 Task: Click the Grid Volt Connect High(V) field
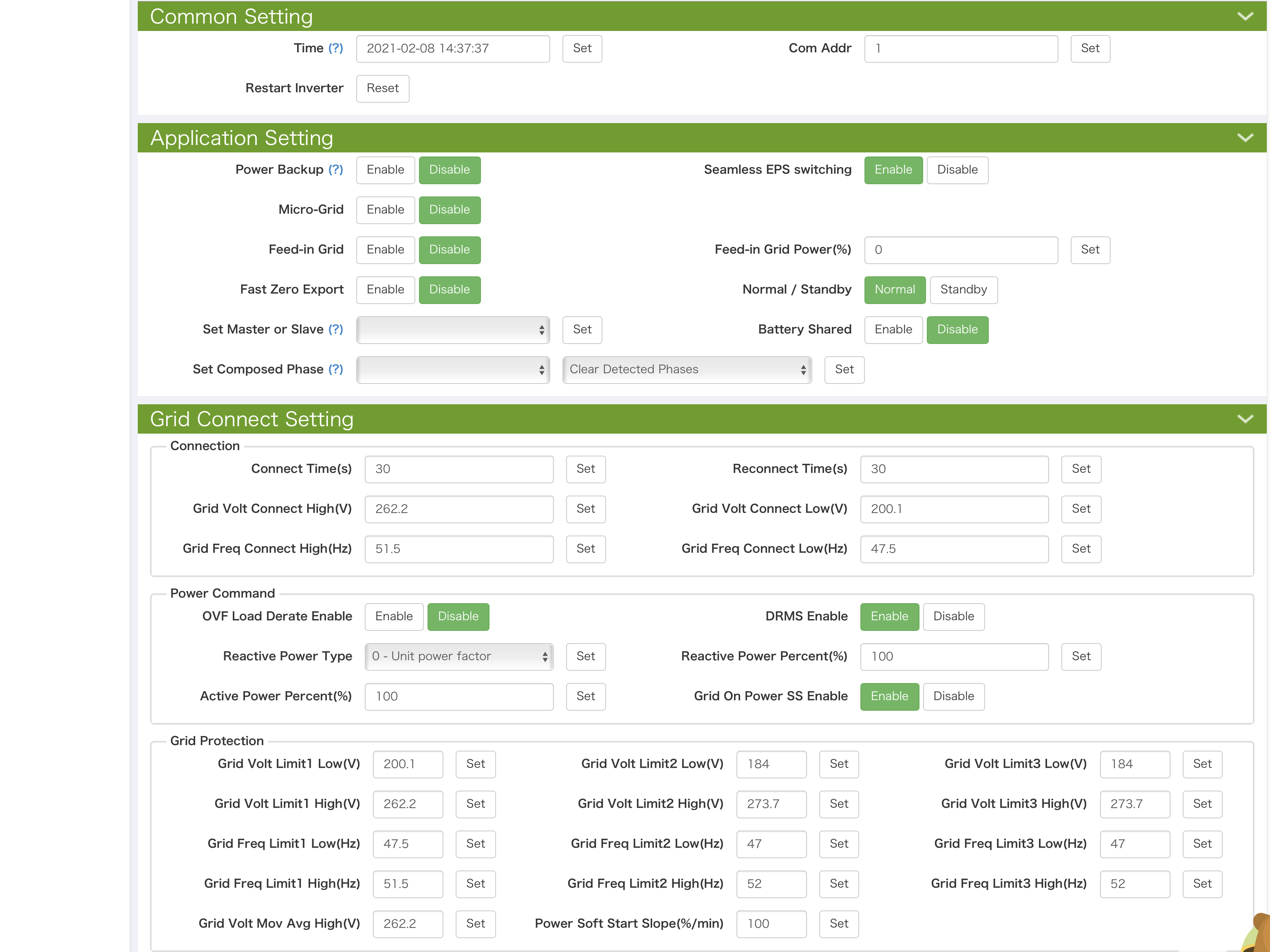point(459,509)
